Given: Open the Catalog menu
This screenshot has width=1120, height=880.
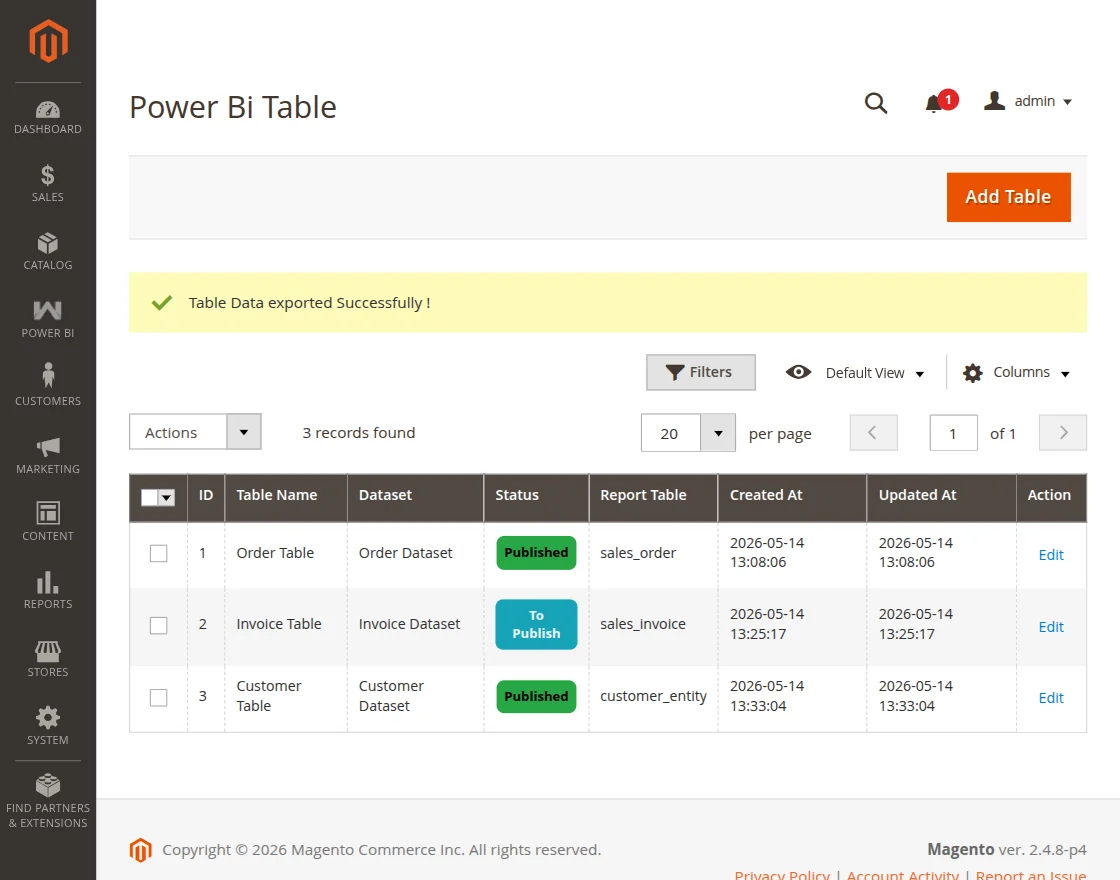Looking at the screenshot, I should pos(48,251).
